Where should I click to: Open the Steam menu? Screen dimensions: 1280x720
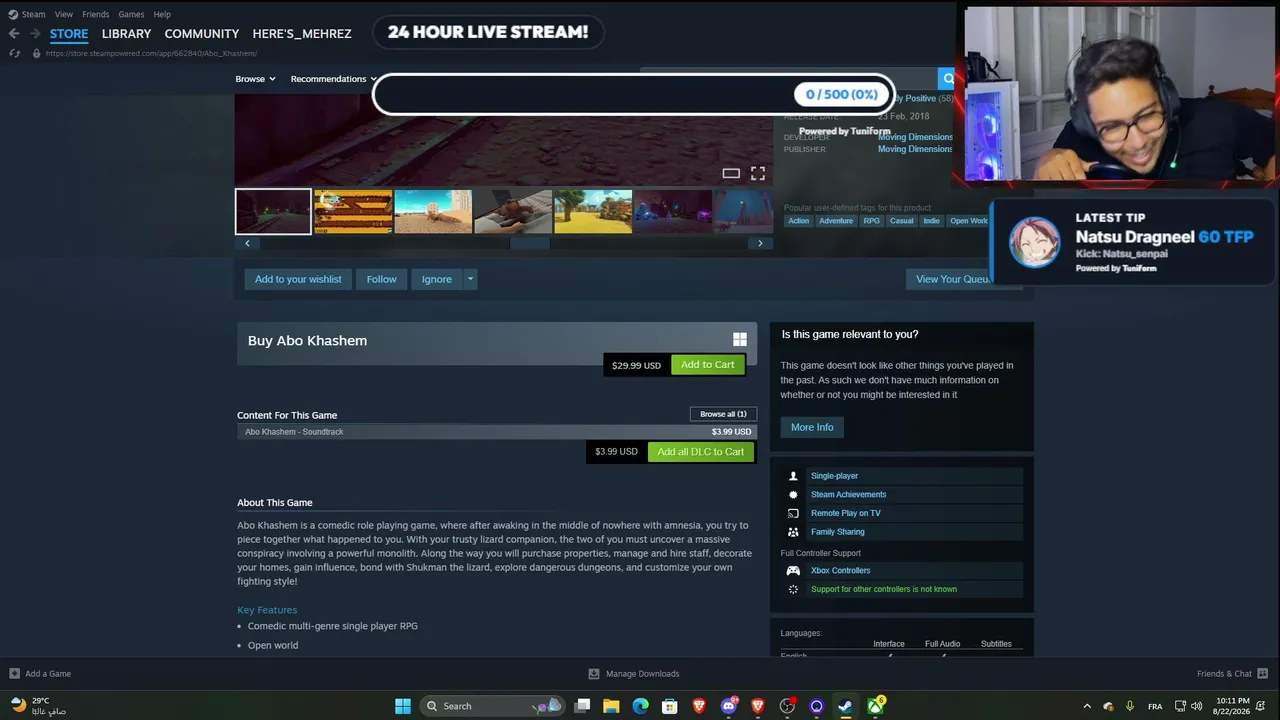(34, 14)
